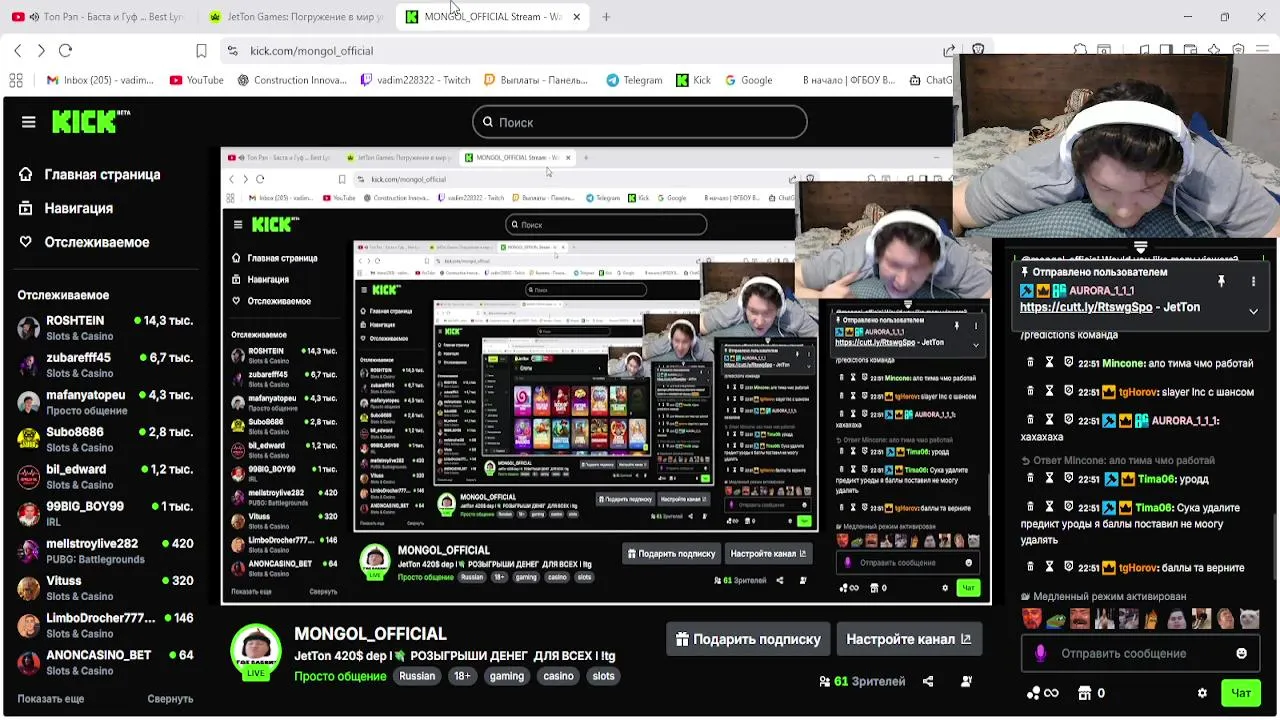Screen dimensions: 1280x720
Task: Click the pin icon in pinned message
Action: coord(1221,282)
